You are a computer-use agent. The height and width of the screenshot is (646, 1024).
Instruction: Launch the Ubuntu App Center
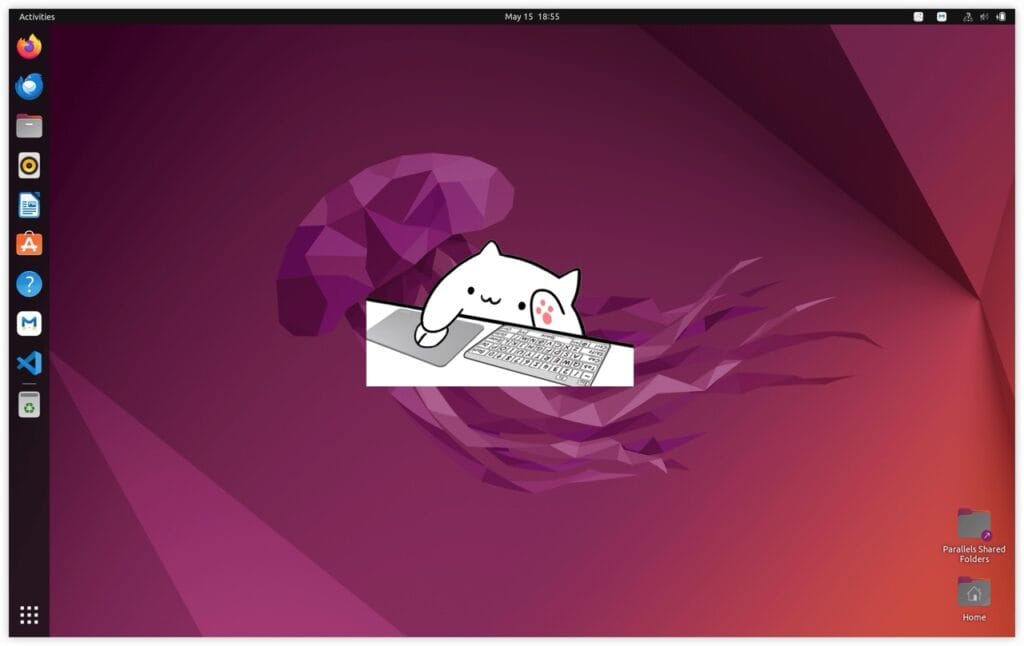pos(27,245)
